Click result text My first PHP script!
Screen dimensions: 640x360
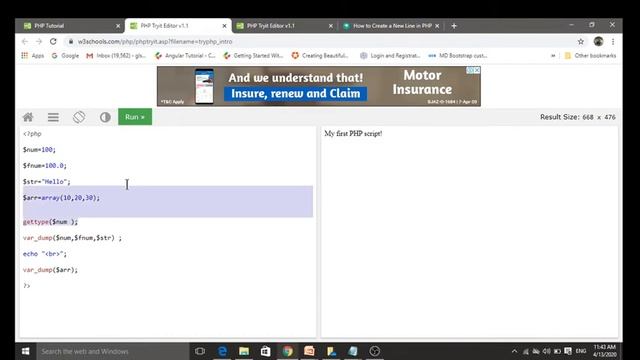point(353,133)
